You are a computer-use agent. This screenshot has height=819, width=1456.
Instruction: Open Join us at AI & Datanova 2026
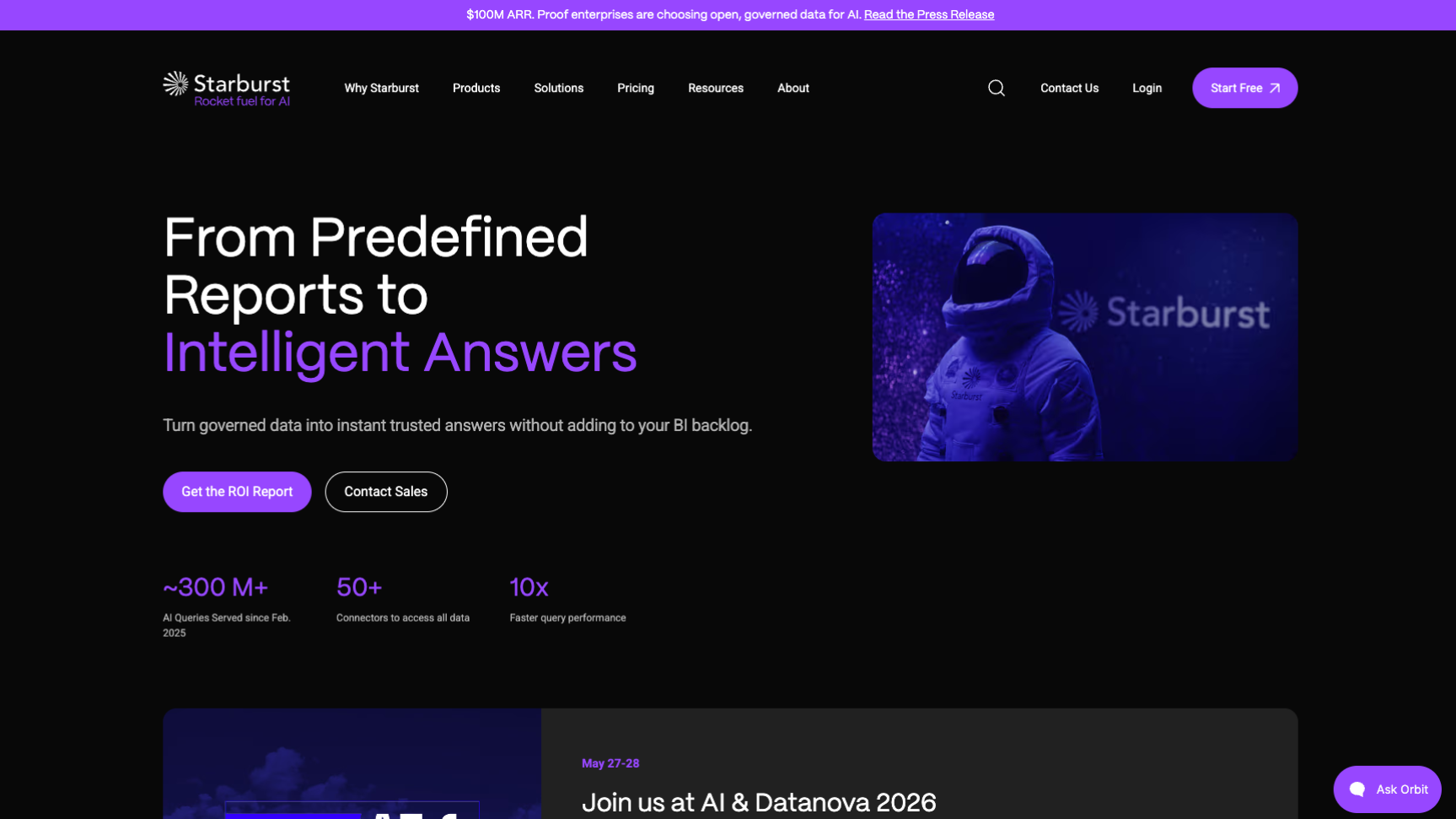(759, 802)
